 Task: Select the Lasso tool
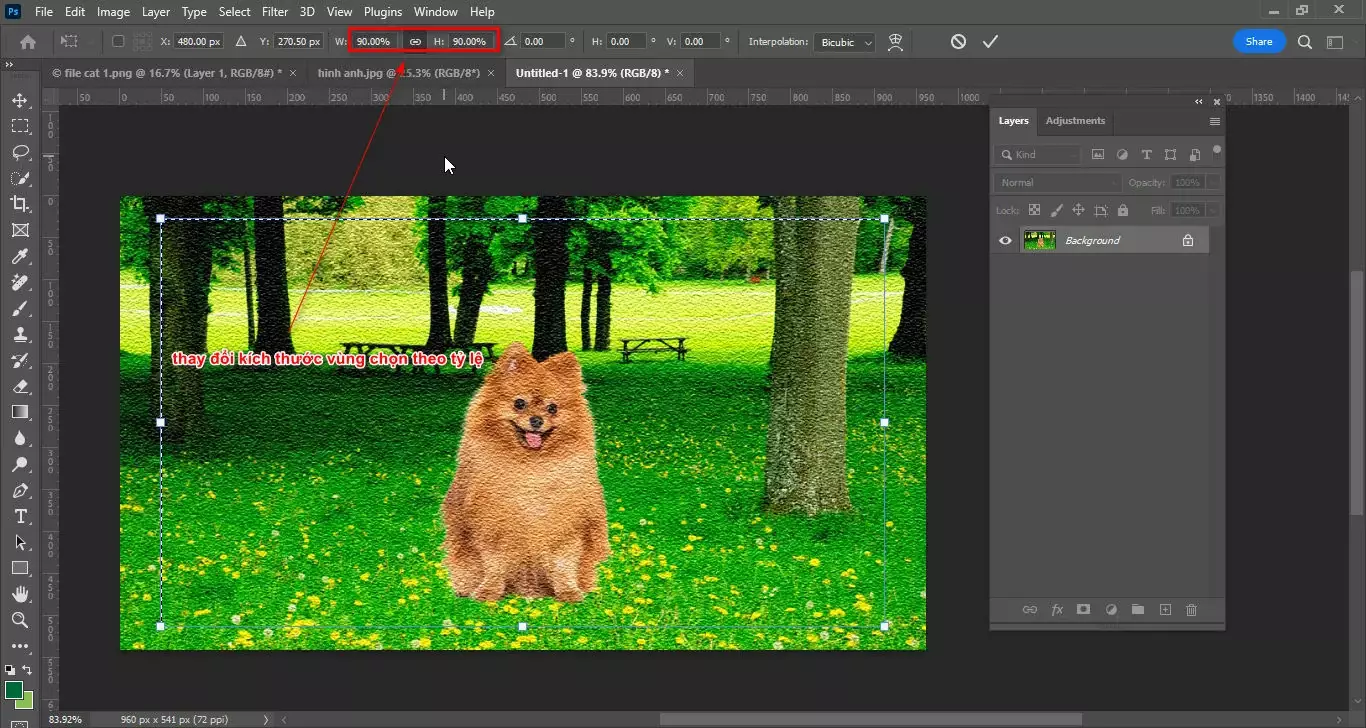pos(20,152)
